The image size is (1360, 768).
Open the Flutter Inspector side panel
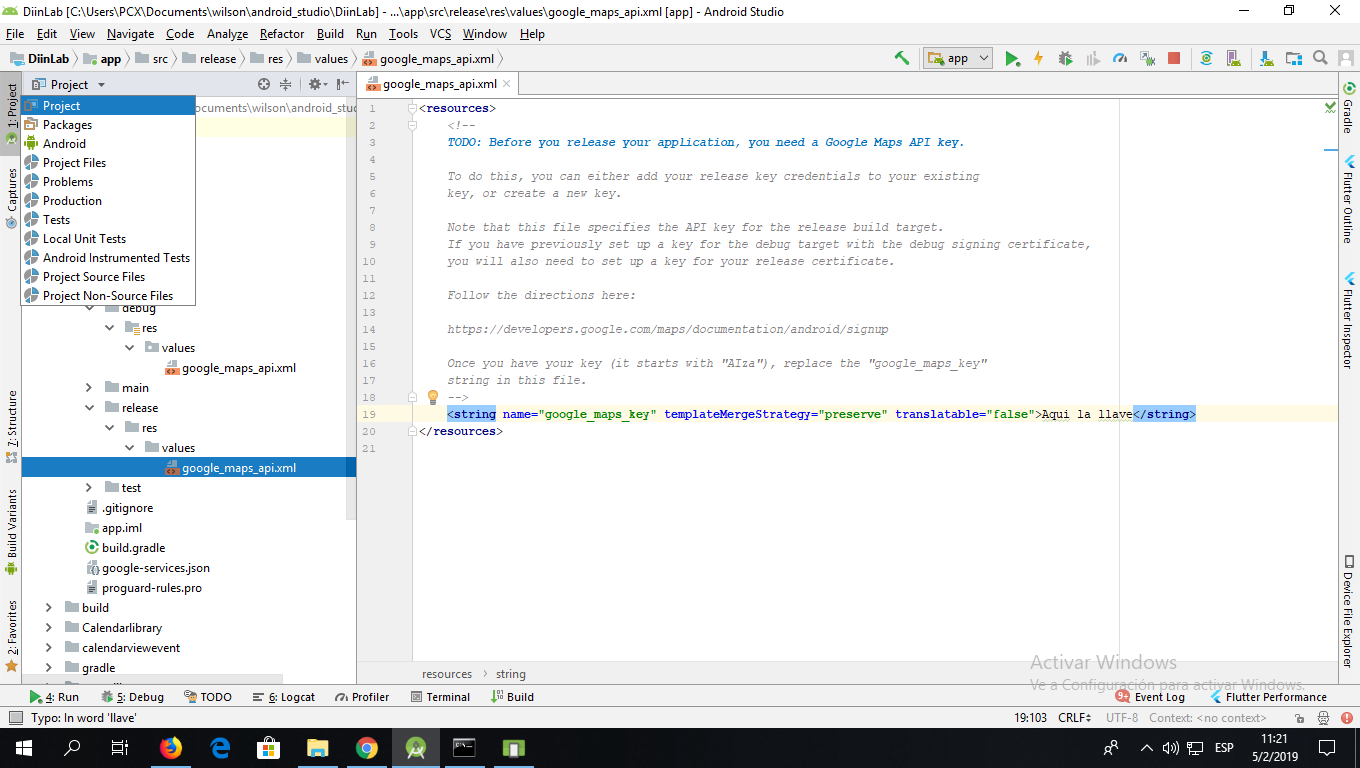pos(1348,320)
